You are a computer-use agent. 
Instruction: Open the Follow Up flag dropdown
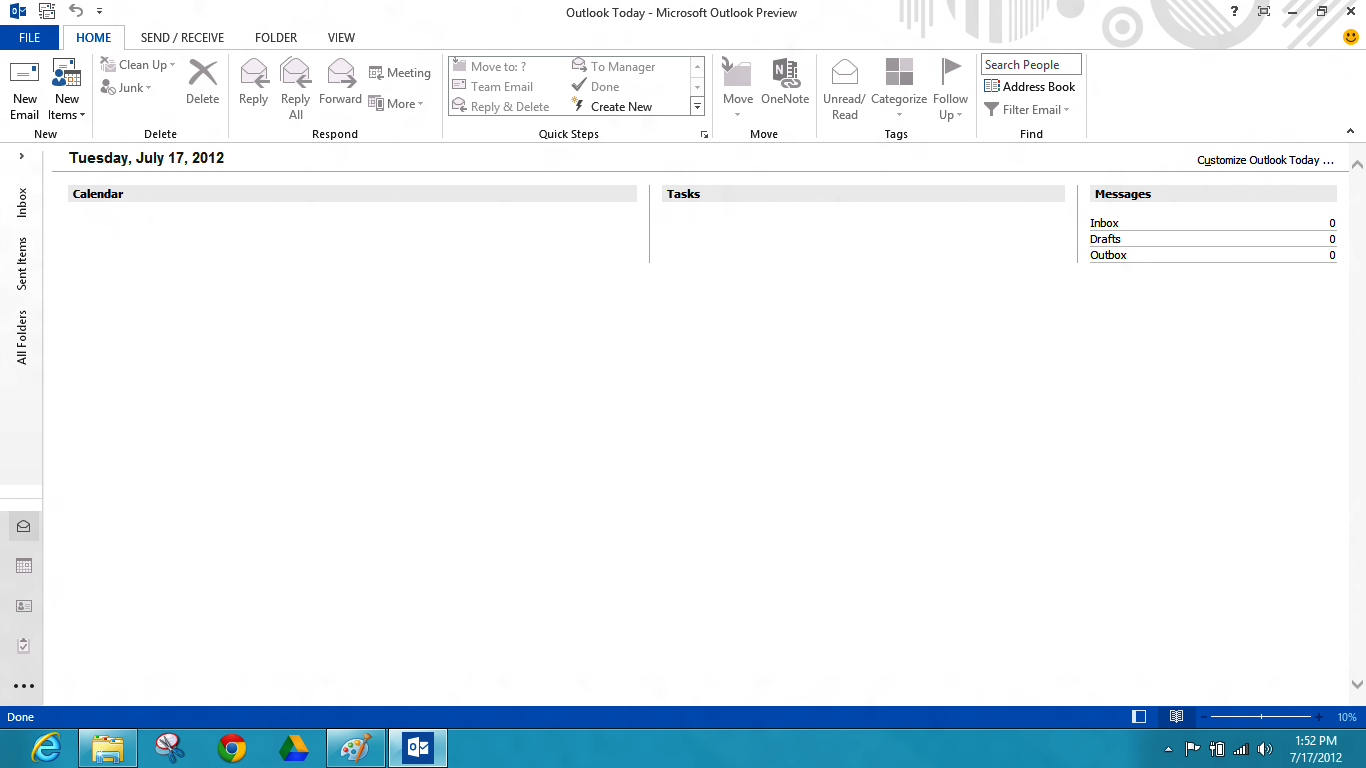click(951, 89)
